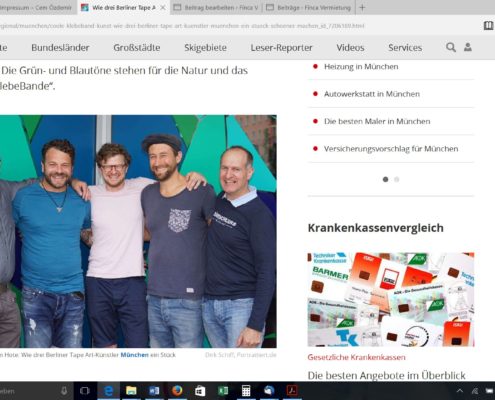Open the Bundesländer menu
Screen dimensions: 495x400
[60, 48]
